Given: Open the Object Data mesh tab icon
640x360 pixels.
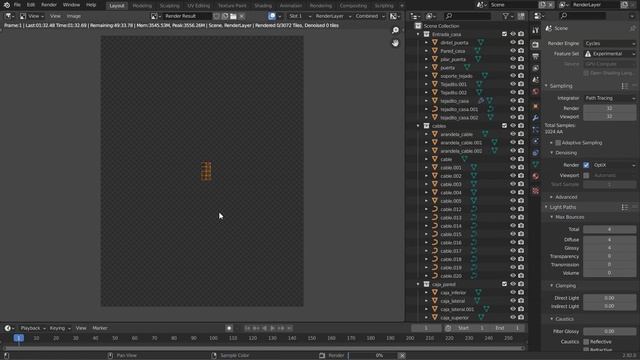Looking at the screenshot, I should click(536, 164).
